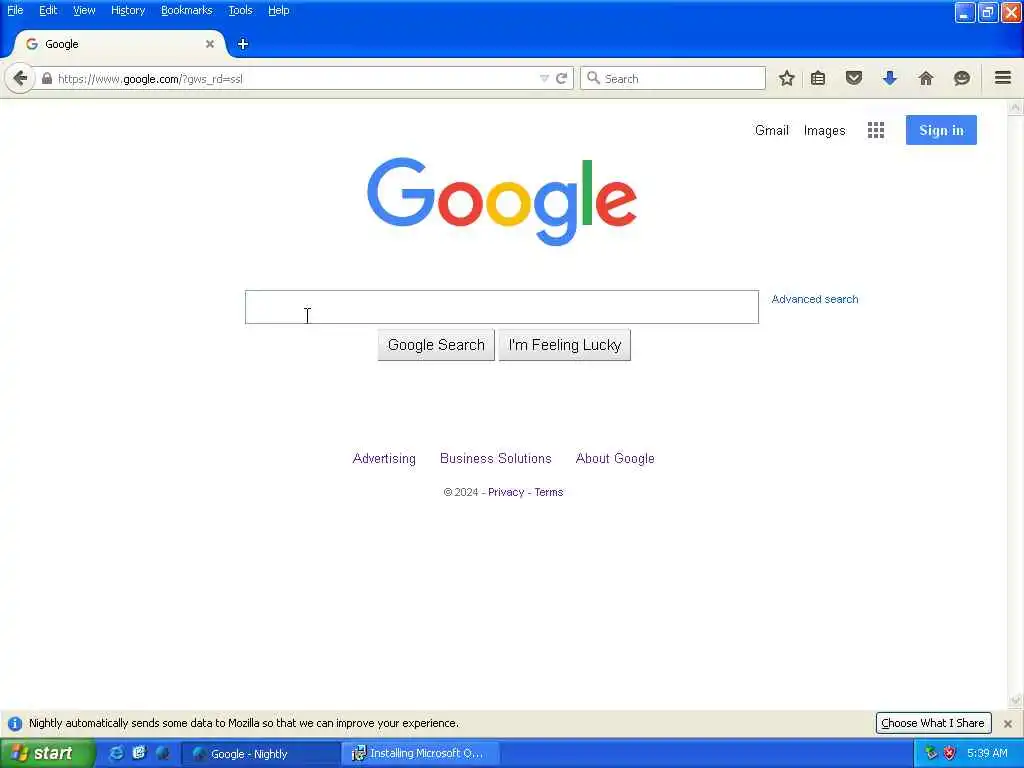Click the padlock site identity icon
1024x768 pixels.
46,78
